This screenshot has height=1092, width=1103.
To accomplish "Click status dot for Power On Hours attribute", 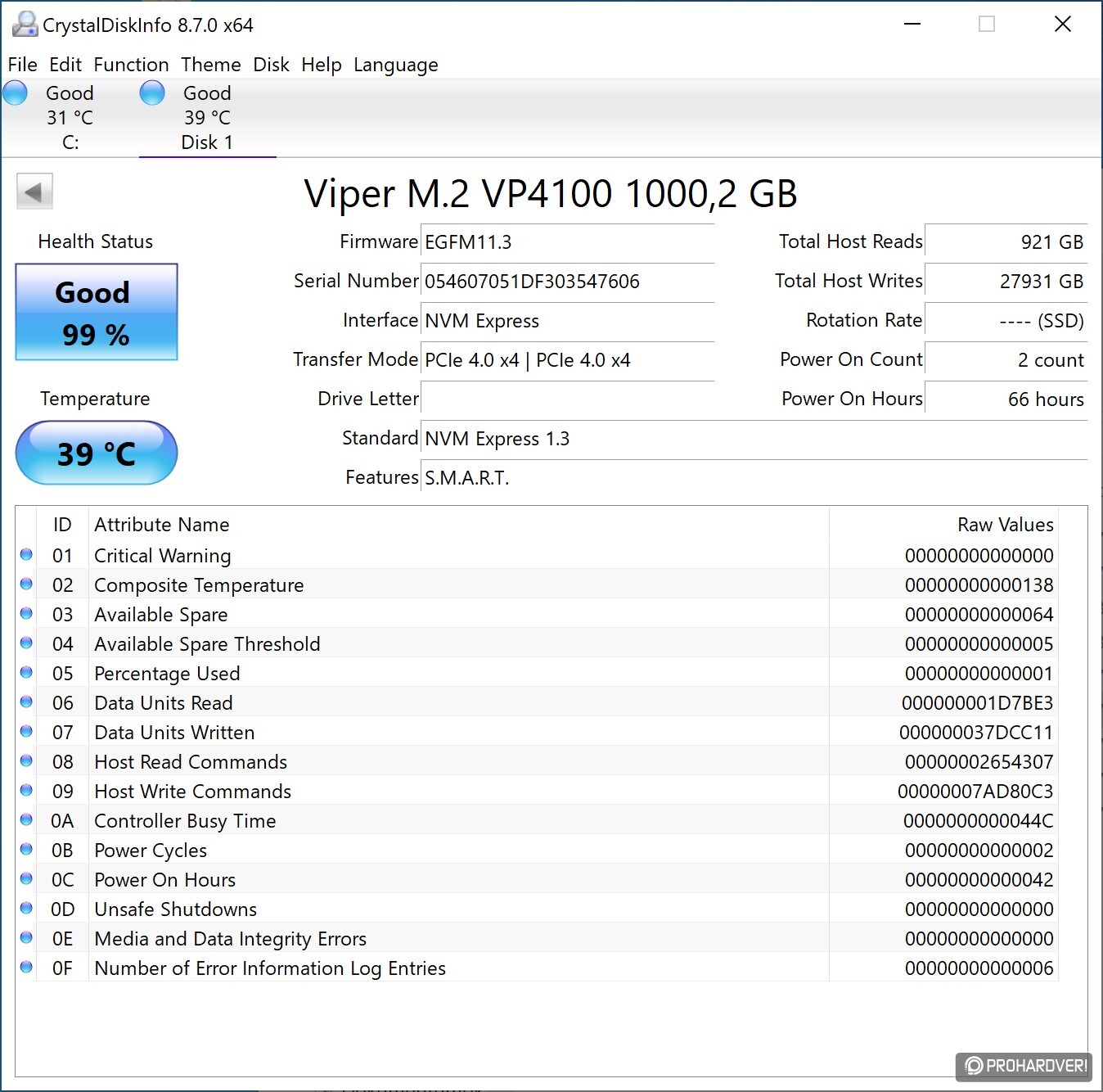I will pyautogui.click(x=26, y=879).
